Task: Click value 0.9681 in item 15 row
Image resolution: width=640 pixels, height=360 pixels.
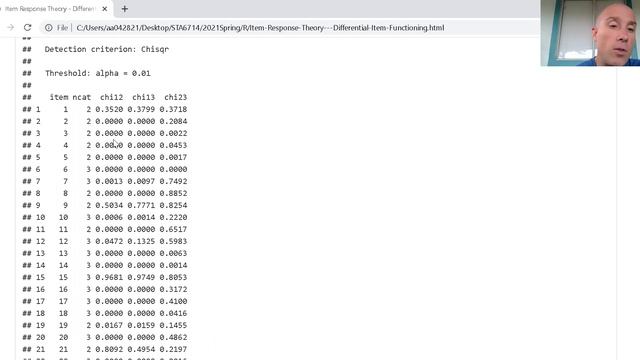Action: [x=109, y=277]
